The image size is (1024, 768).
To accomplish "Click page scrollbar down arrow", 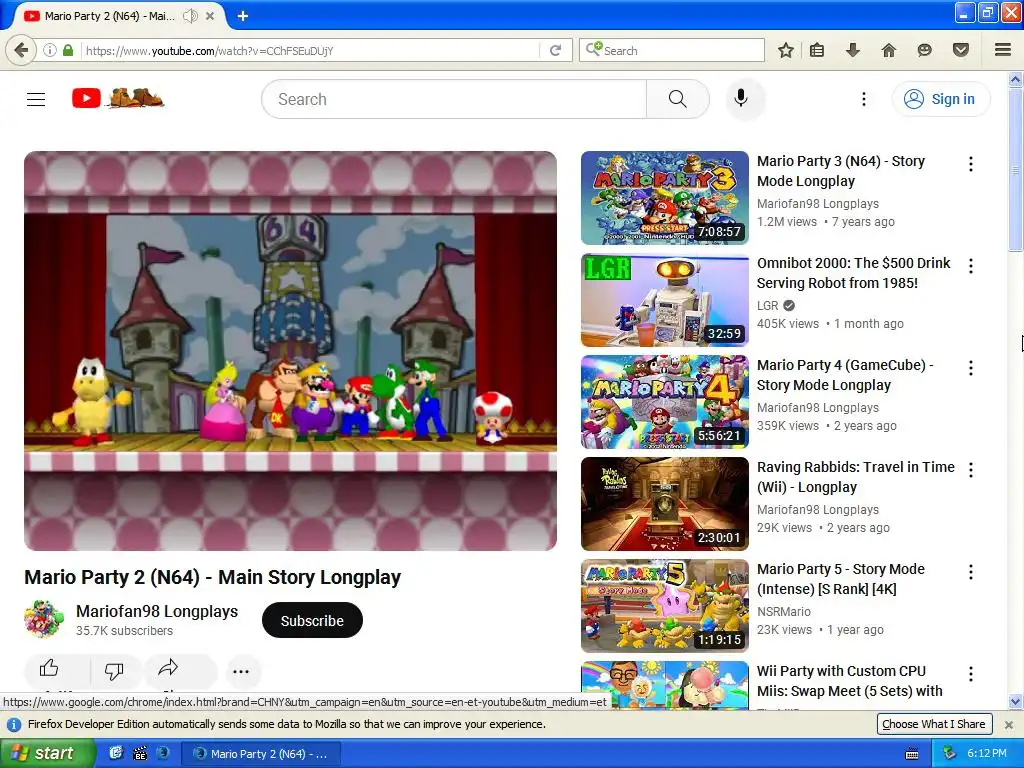I will pyautogui.click(x=1015, y=702).
